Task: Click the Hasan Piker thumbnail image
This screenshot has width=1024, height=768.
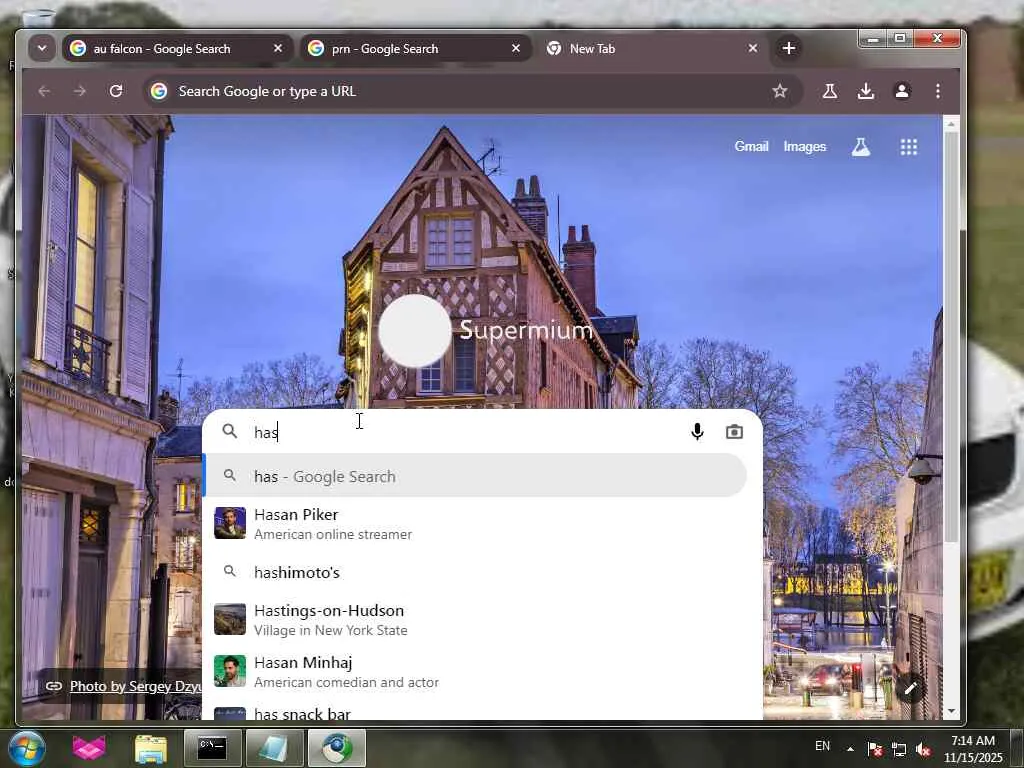Action: coord(230,523)
